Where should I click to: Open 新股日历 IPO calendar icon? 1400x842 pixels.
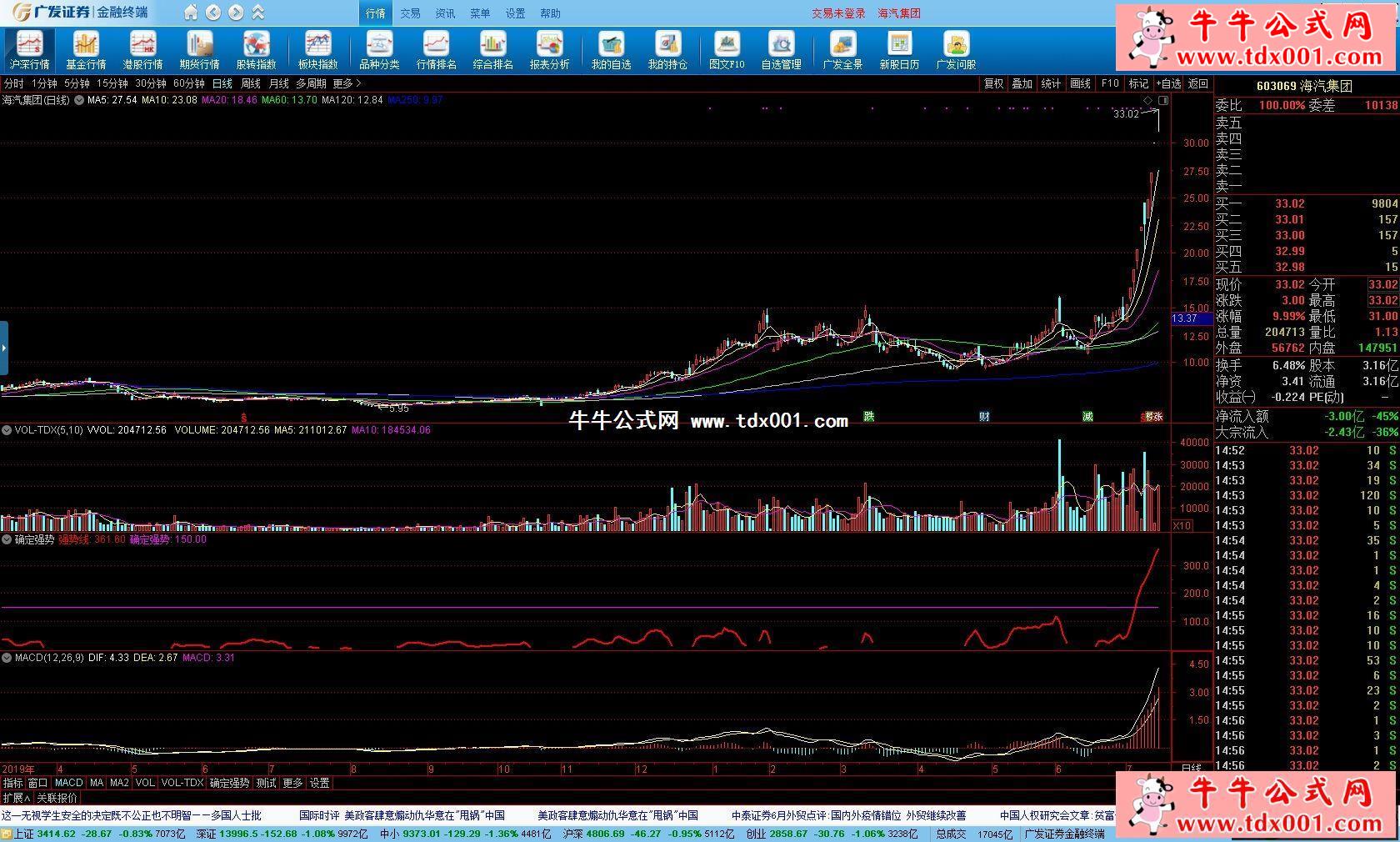point(899,49)
